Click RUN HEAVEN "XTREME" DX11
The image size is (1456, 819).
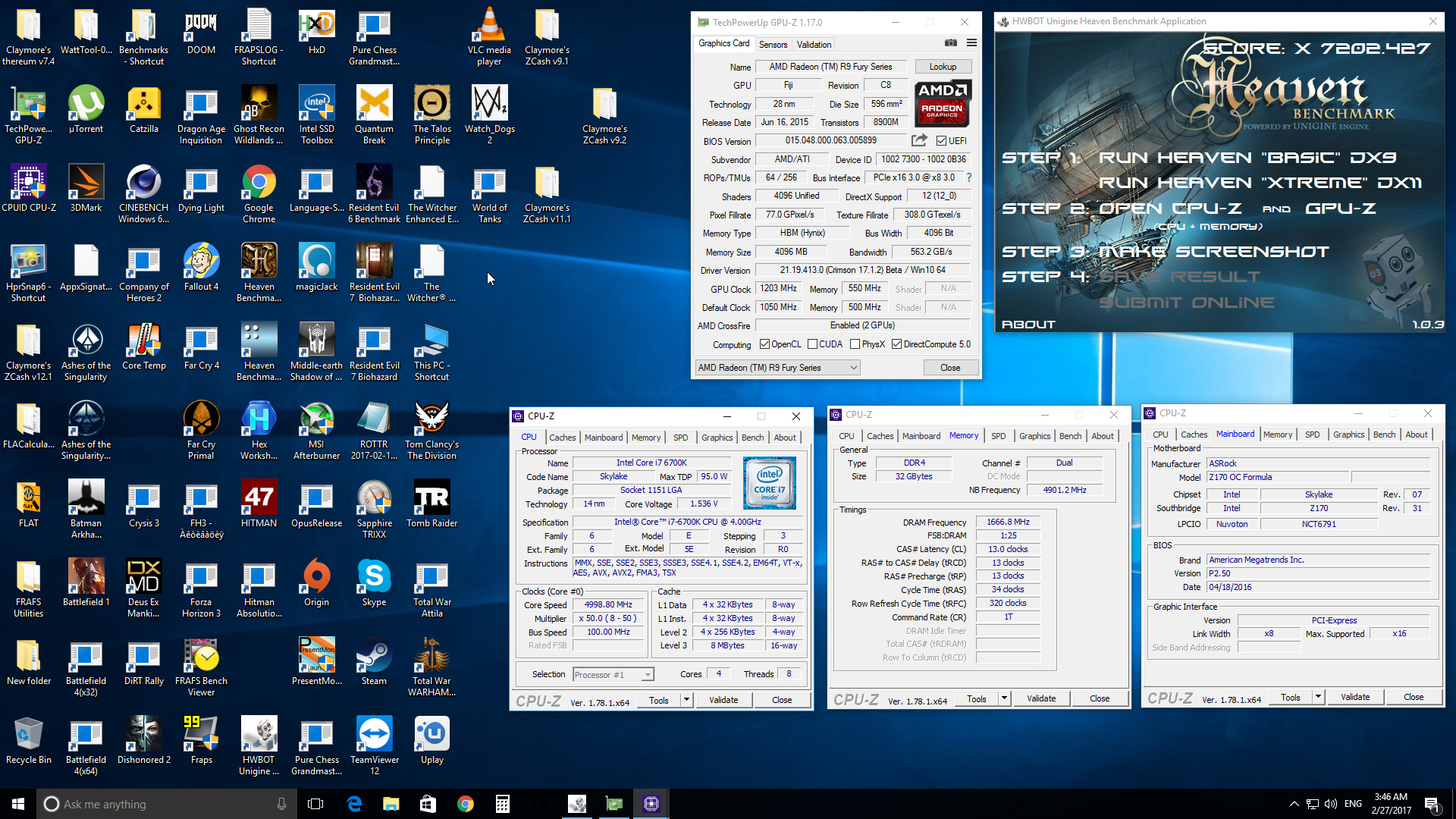(x=1260, y=183)
